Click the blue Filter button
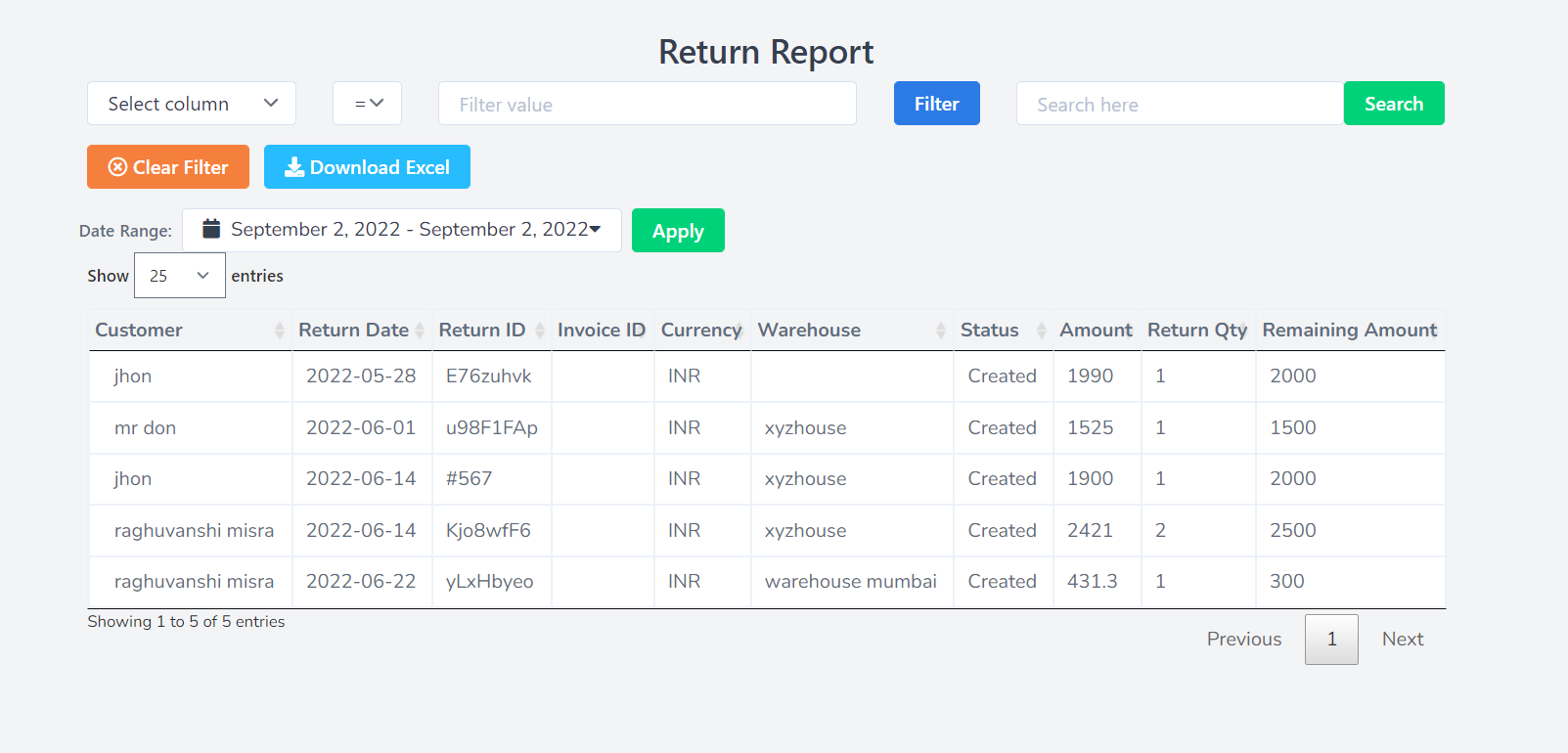The image size is (1568, 753). pyautogui.click(x=937, y=104)
